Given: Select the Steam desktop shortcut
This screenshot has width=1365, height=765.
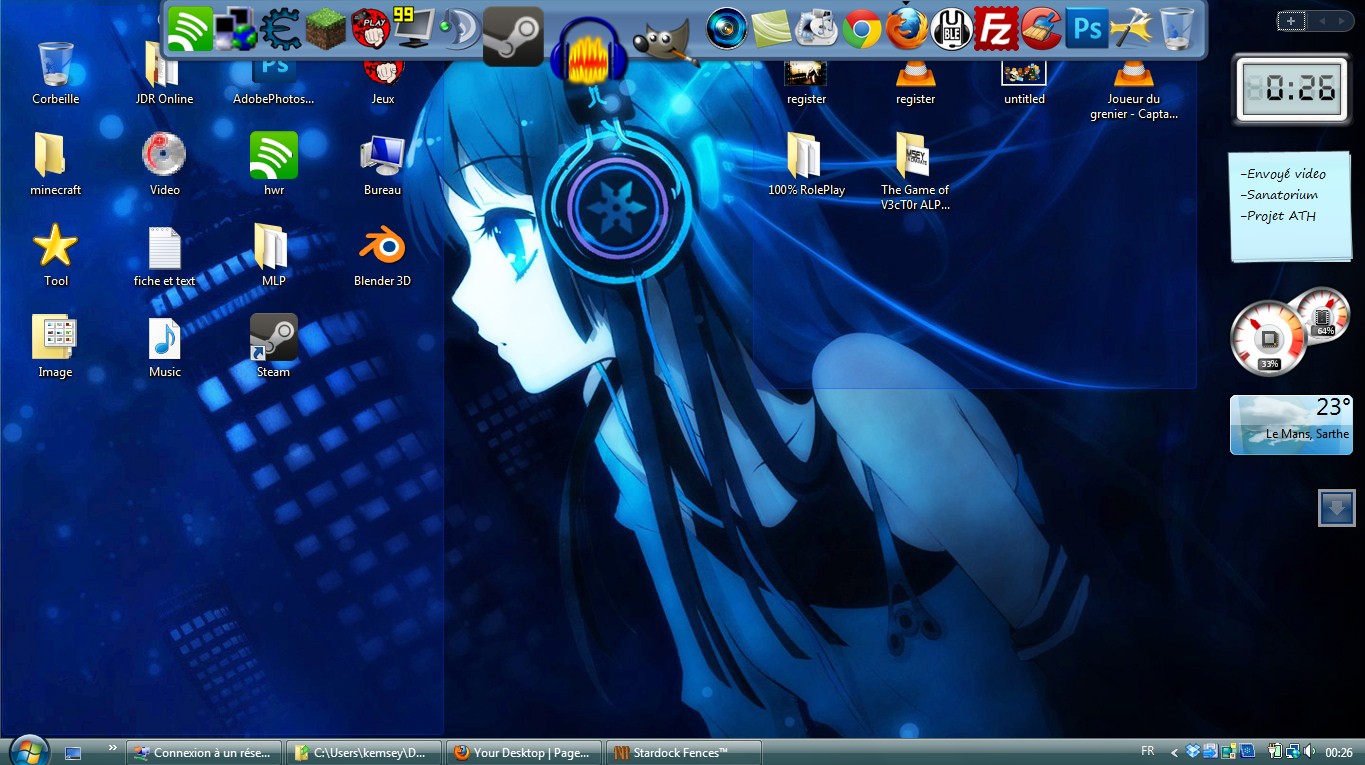Looking at the screenshot, I should (x=273, y=347).
